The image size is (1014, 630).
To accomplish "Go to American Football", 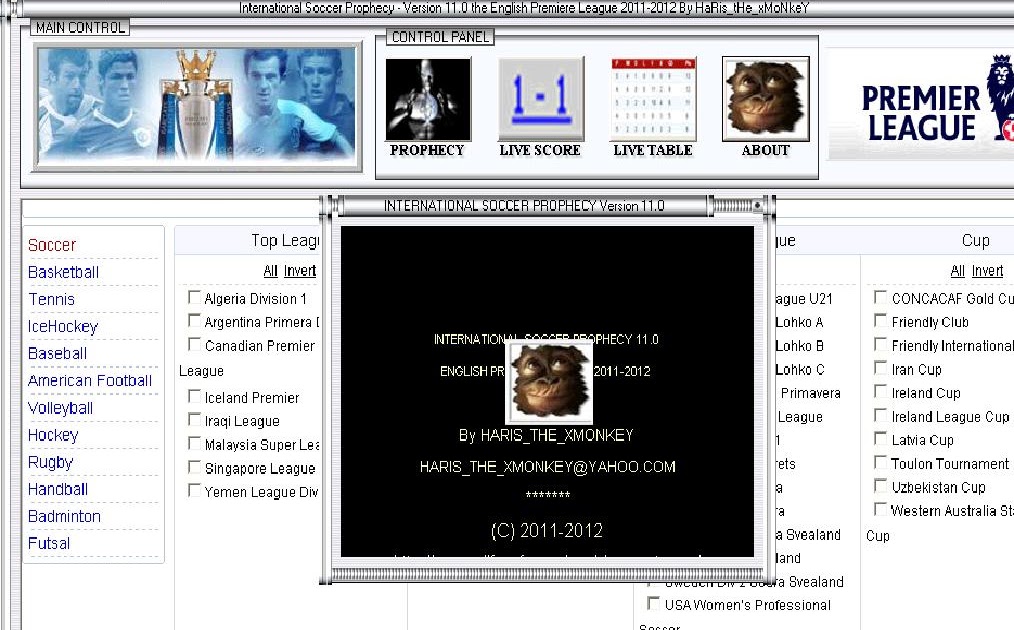I will tap(90, 381).
